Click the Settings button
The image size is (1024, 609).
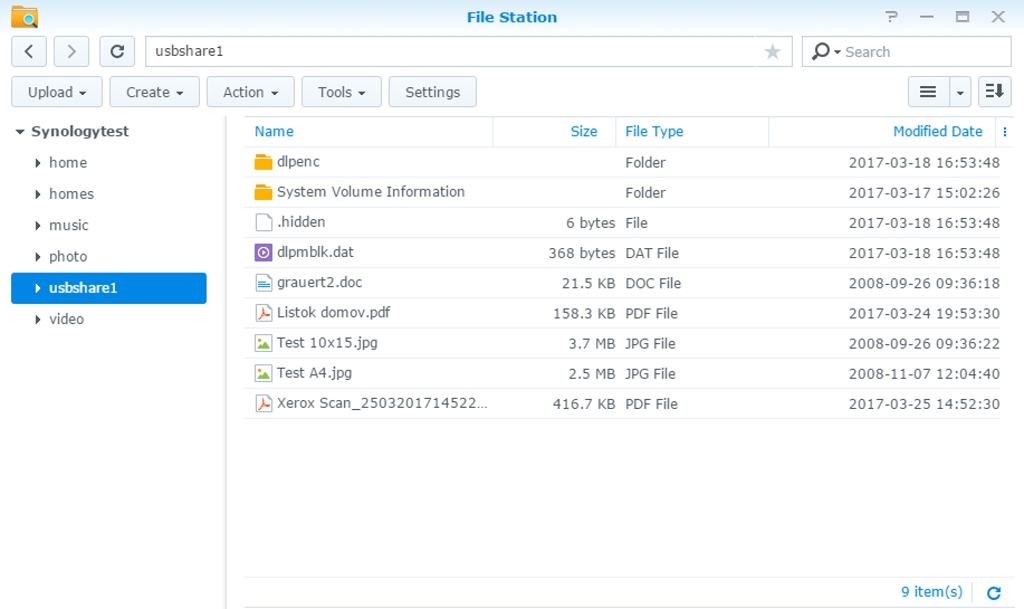coord(432,92)
